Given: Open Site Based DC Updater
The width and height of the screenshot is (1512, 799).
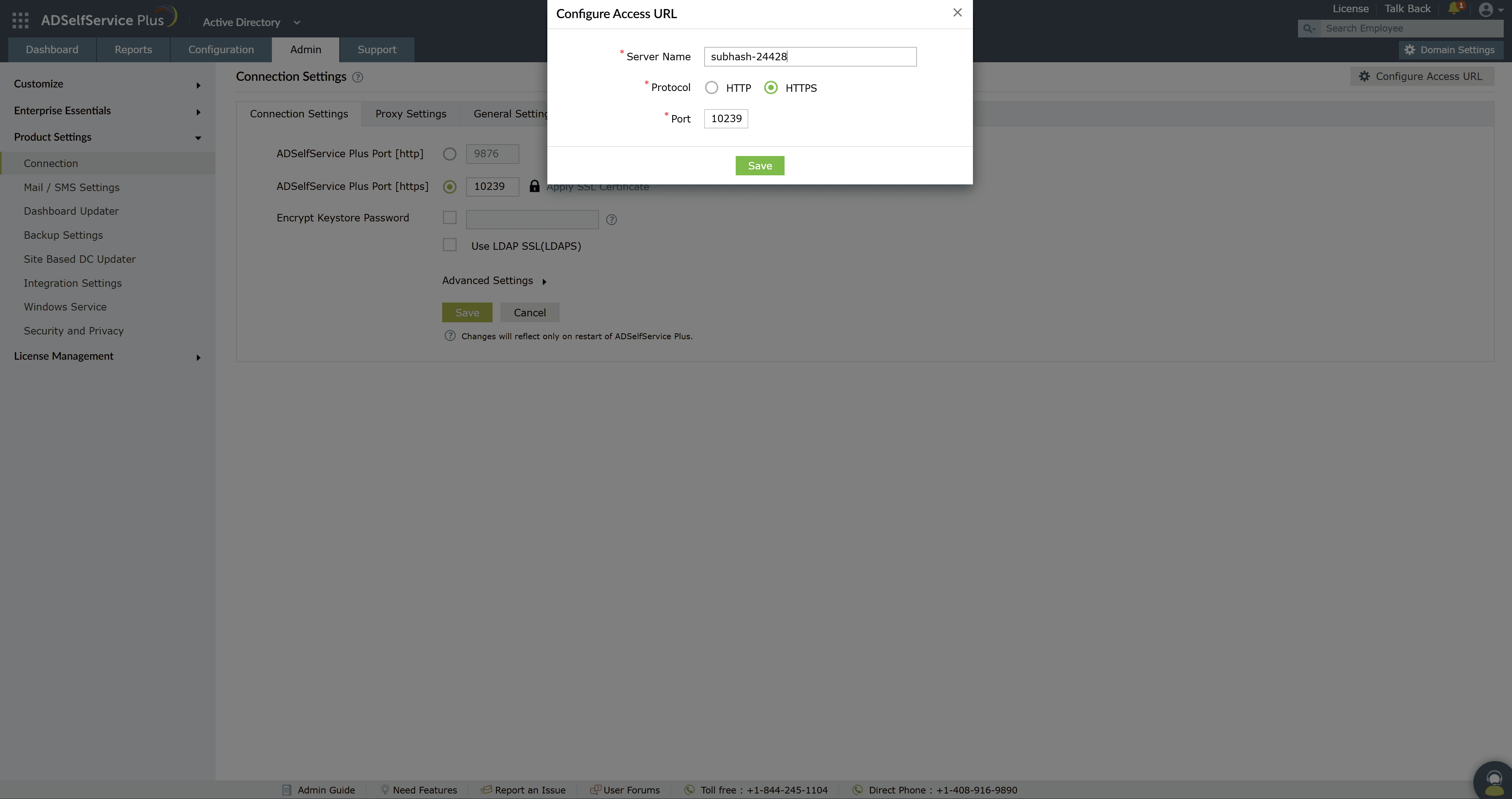Looking at the screenshot, I should click(79, 259).
